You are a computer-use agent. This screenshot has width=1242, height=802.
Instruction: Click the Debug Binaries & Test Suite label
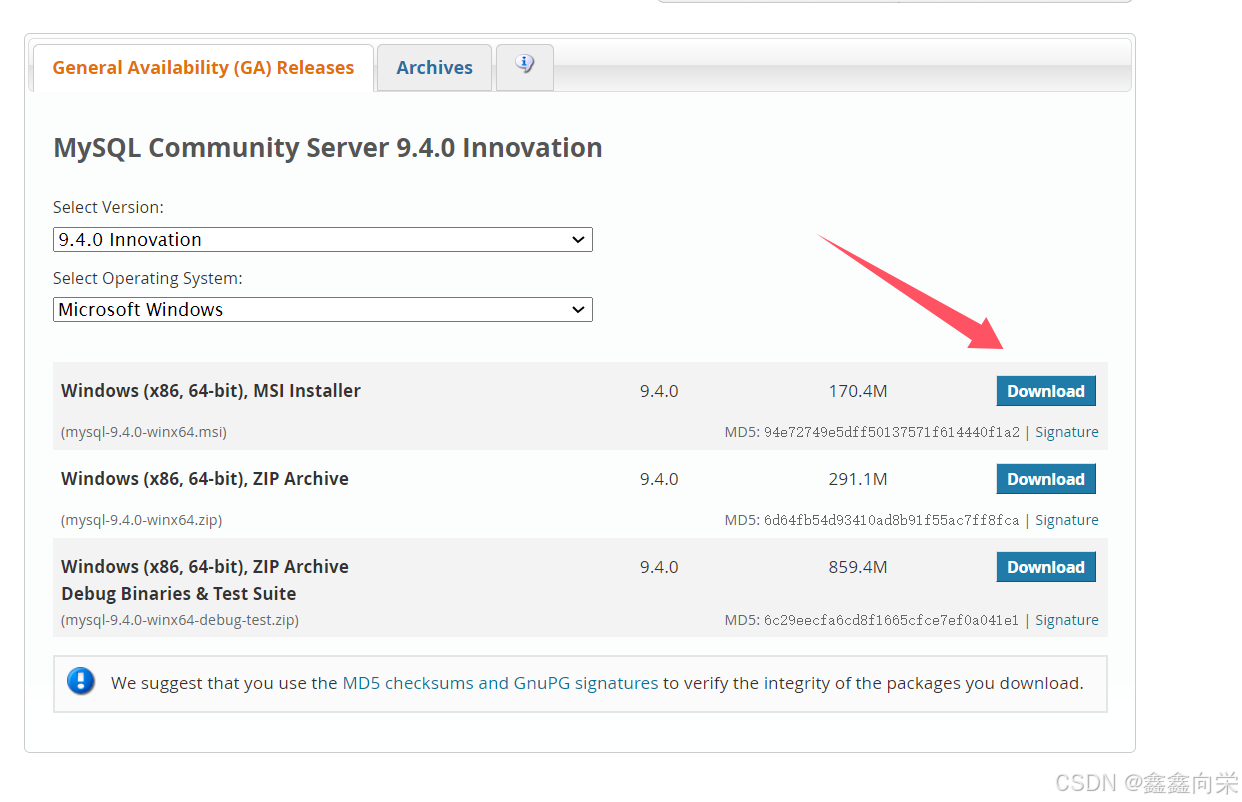[x=179, y=594]
